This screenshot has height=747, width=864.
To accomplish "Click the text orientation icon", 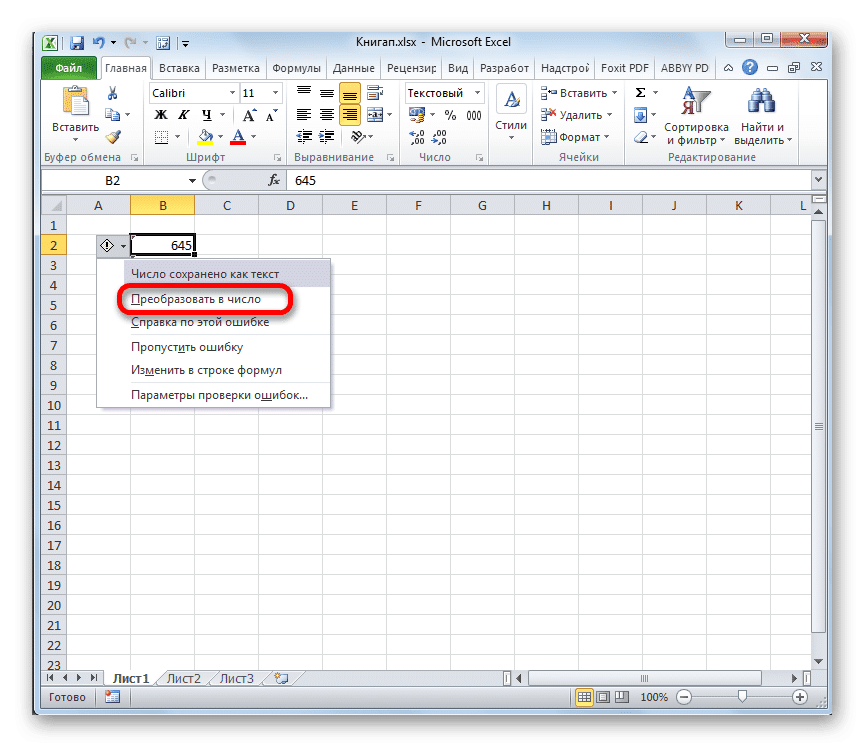I will (358, 136).
